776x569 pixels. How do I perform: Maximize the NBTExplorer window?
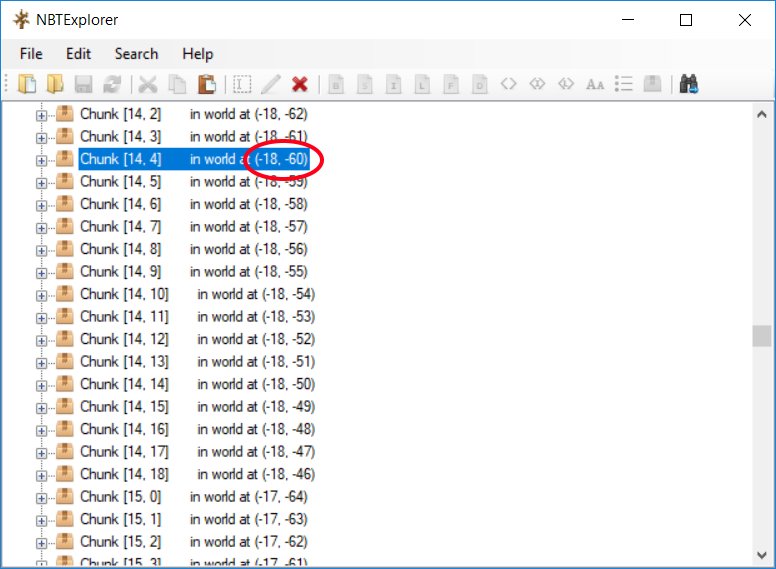pyautogui.click(x=686, y=20)
